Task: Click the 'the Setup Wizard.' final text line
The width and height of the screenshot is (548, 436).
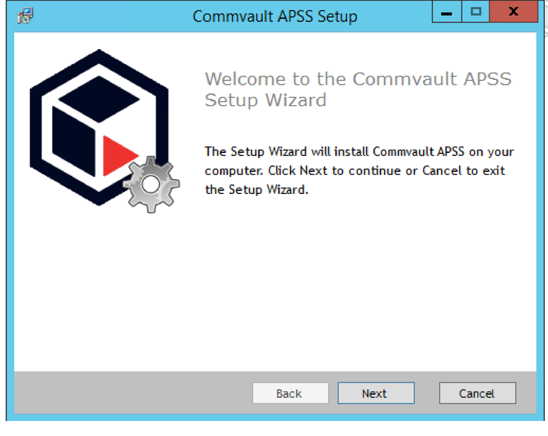Action: (x=257, y=189)
